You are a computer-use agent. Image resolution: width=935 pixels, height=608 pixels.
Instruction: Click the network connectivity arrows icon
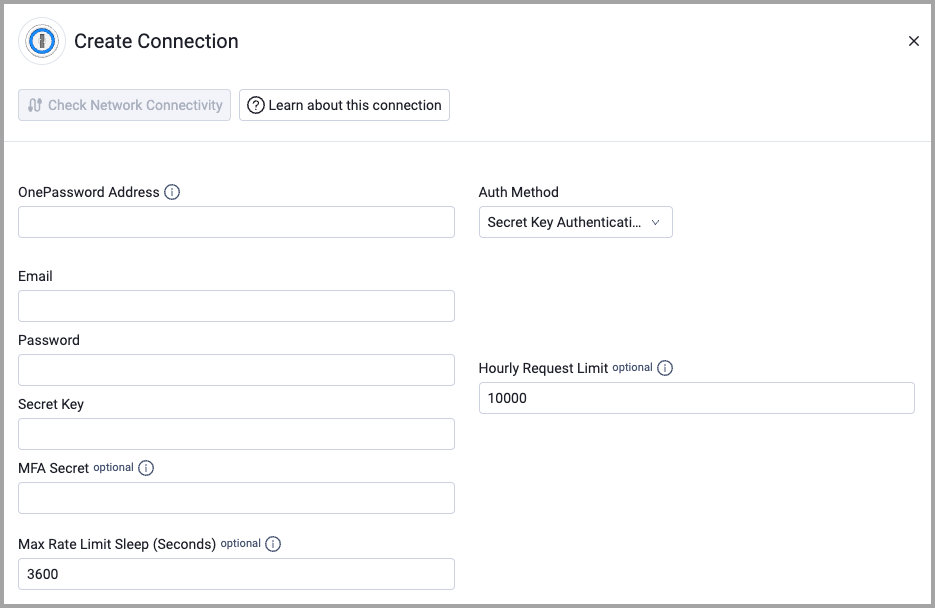point(35,105)
